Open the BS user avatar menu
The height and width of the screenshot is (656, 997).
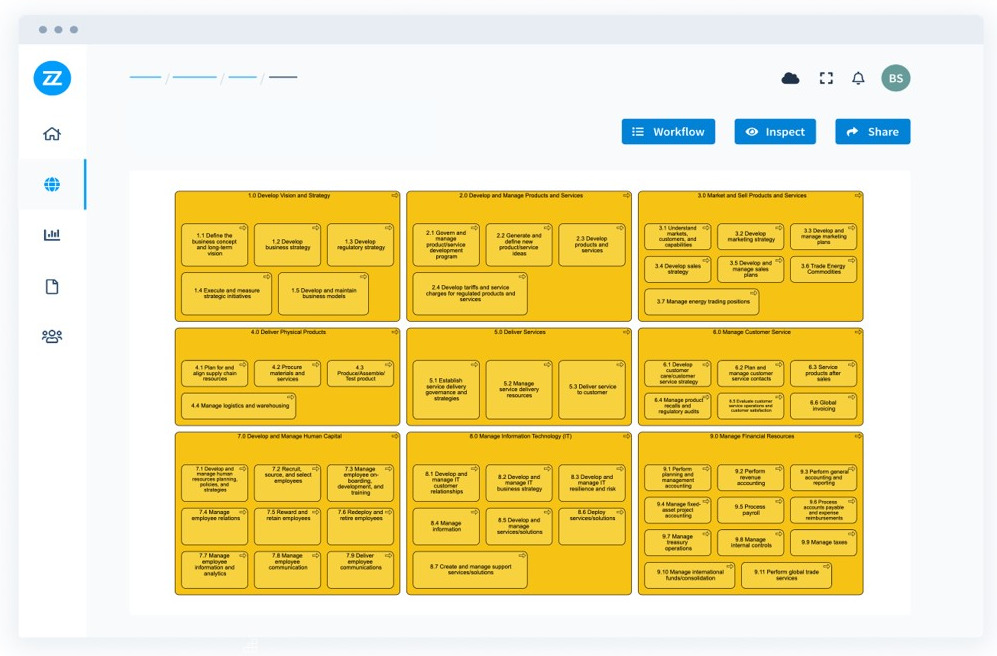pos(896,78)
